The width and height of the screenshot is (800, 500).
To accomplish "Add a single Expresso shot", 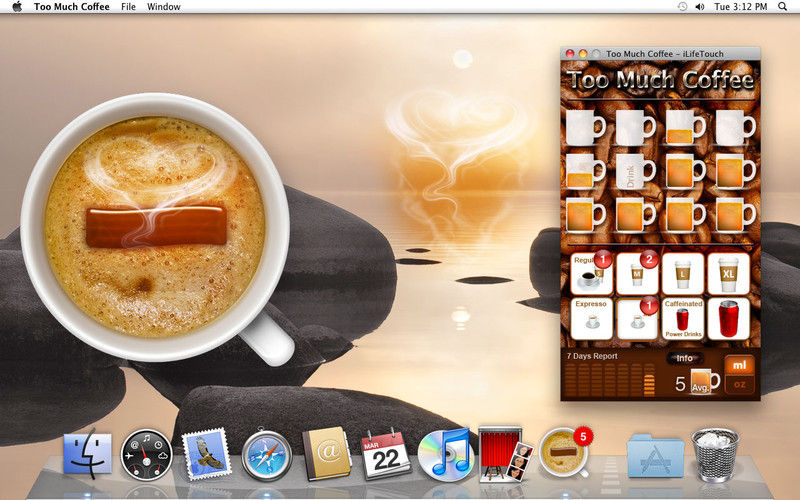I will click(x=591, y=319).
